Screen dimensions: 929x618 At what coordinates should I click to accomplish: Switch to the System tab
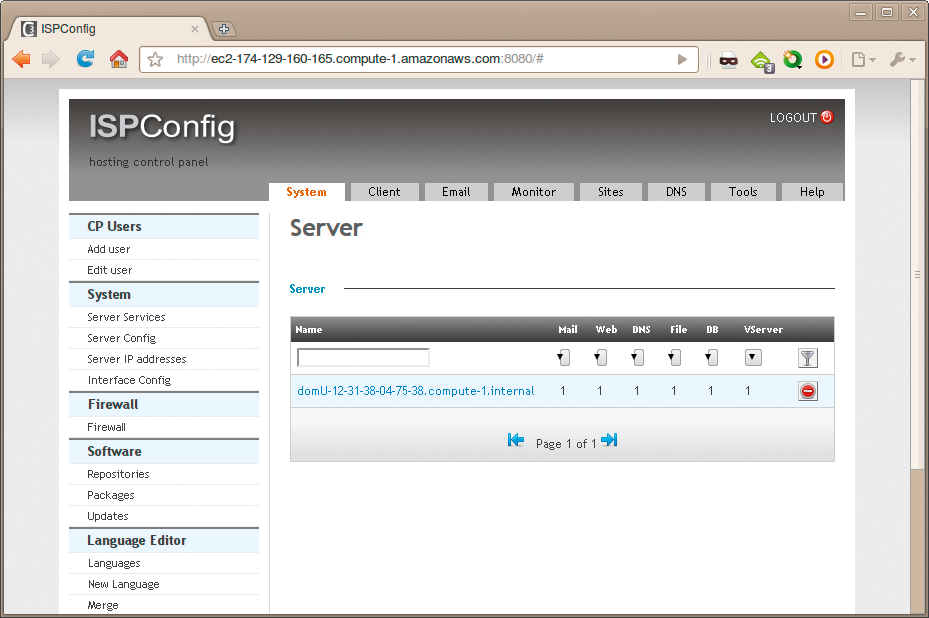point(306,192)
